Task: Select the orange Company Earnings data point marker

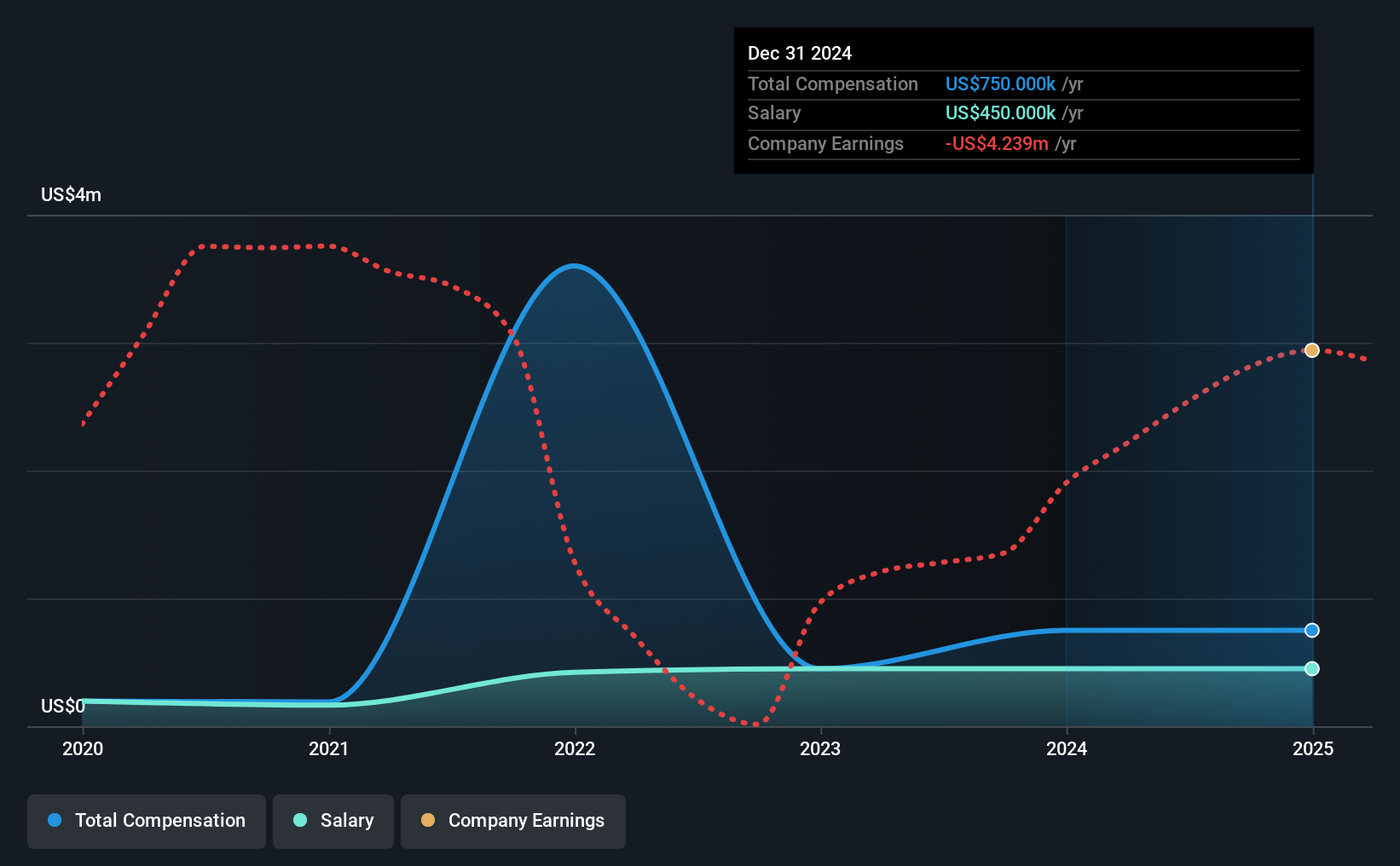Action: point(1312,350)
